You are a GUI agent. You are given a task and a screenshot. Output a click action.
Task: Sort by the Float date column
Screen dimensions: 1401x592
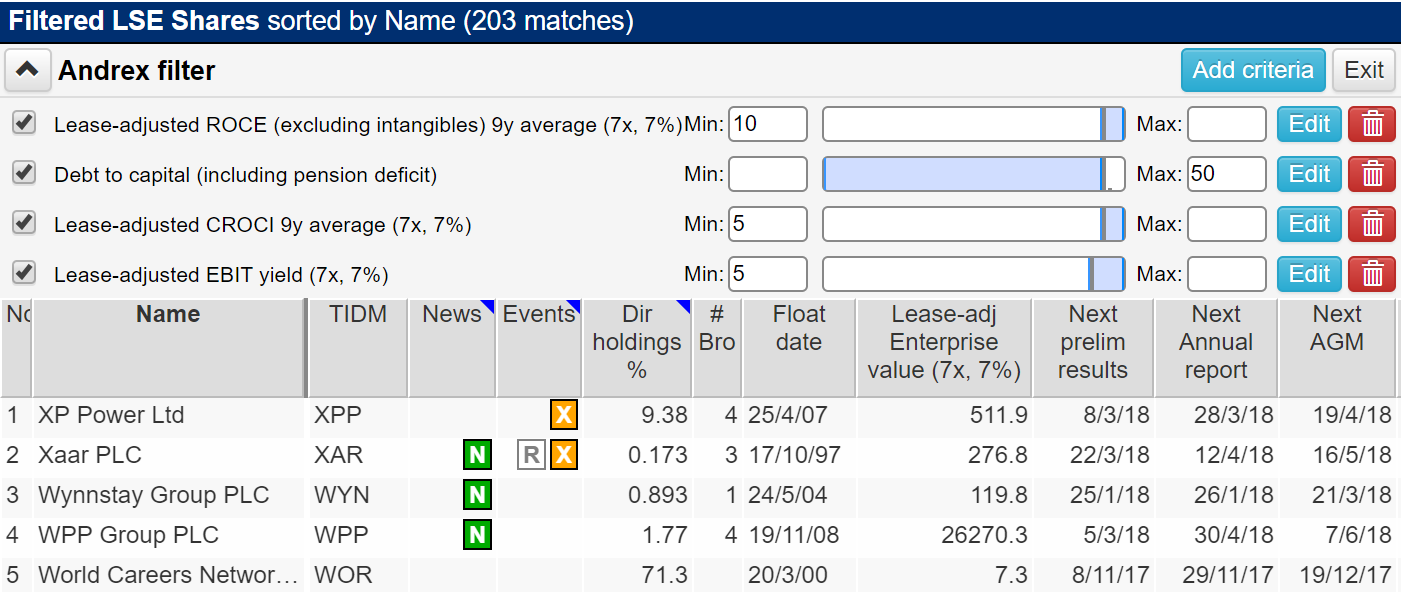click(x=799, y=347)
